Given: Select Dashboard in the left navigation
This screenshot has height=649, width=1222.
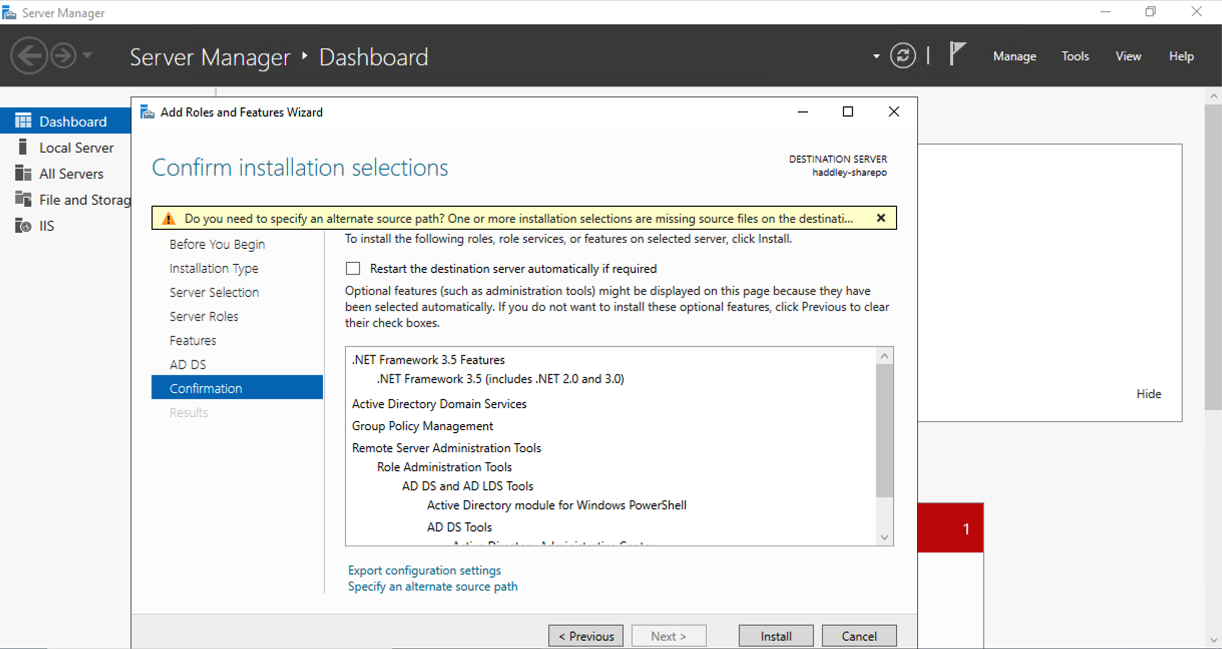Looking at the screenshot, I should [66, 121].
